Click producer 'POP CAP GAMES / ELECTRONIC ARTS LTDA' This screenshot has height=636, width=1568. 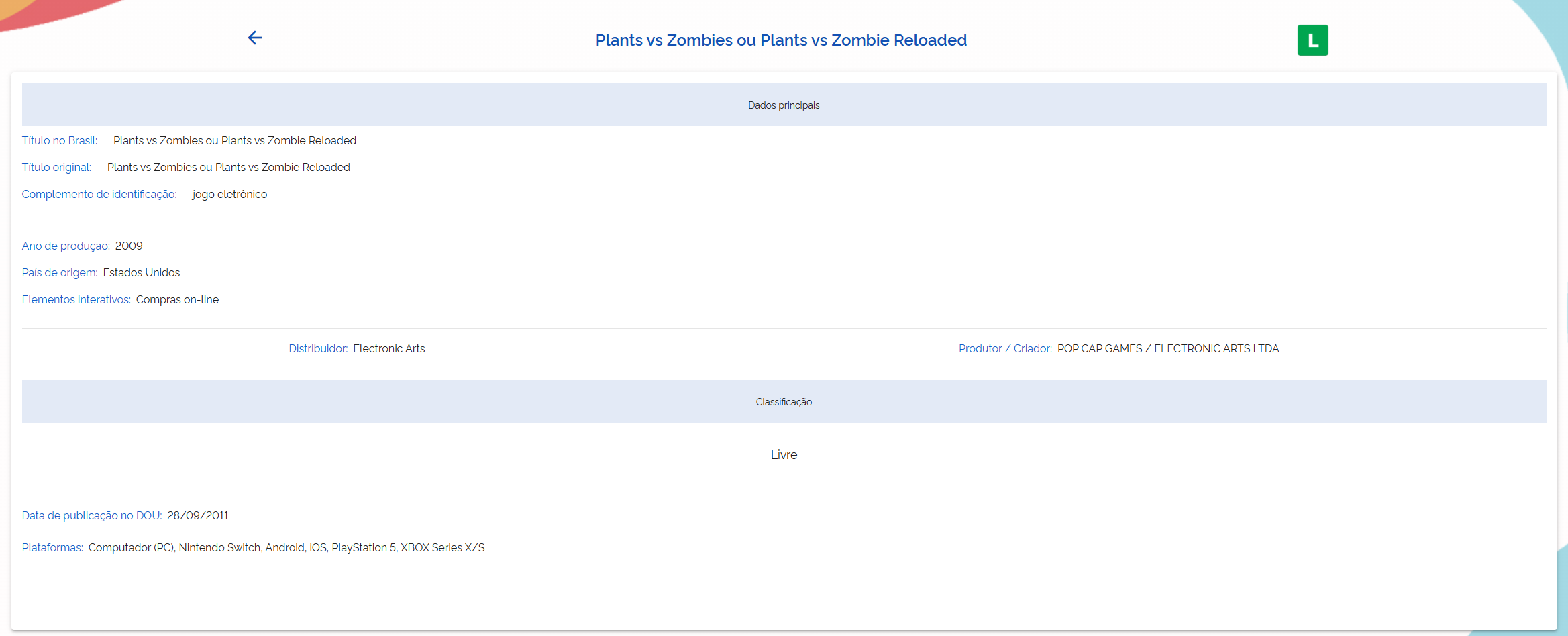point(1167,348)
